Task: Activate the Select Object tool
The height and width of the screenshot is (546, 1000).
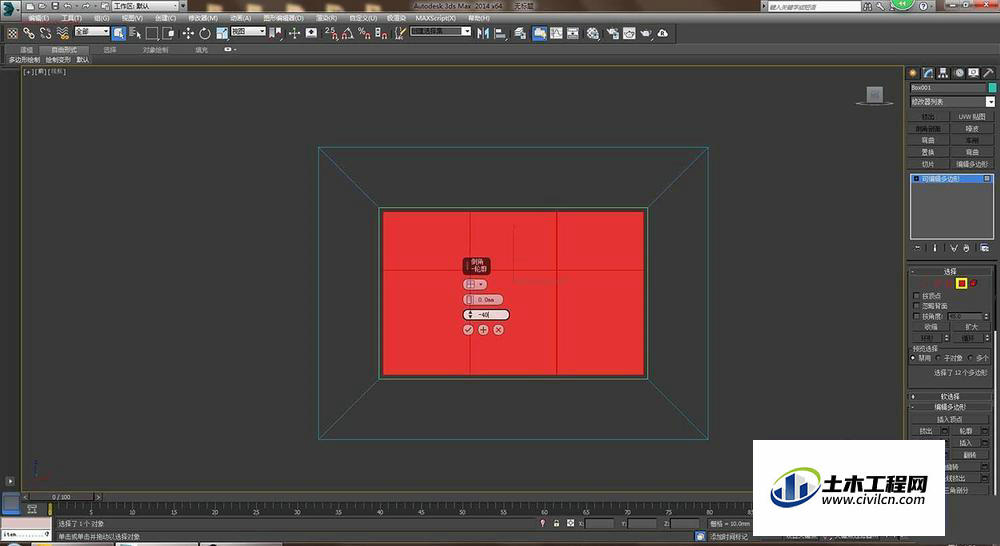Action: click(x=119, y=33)
